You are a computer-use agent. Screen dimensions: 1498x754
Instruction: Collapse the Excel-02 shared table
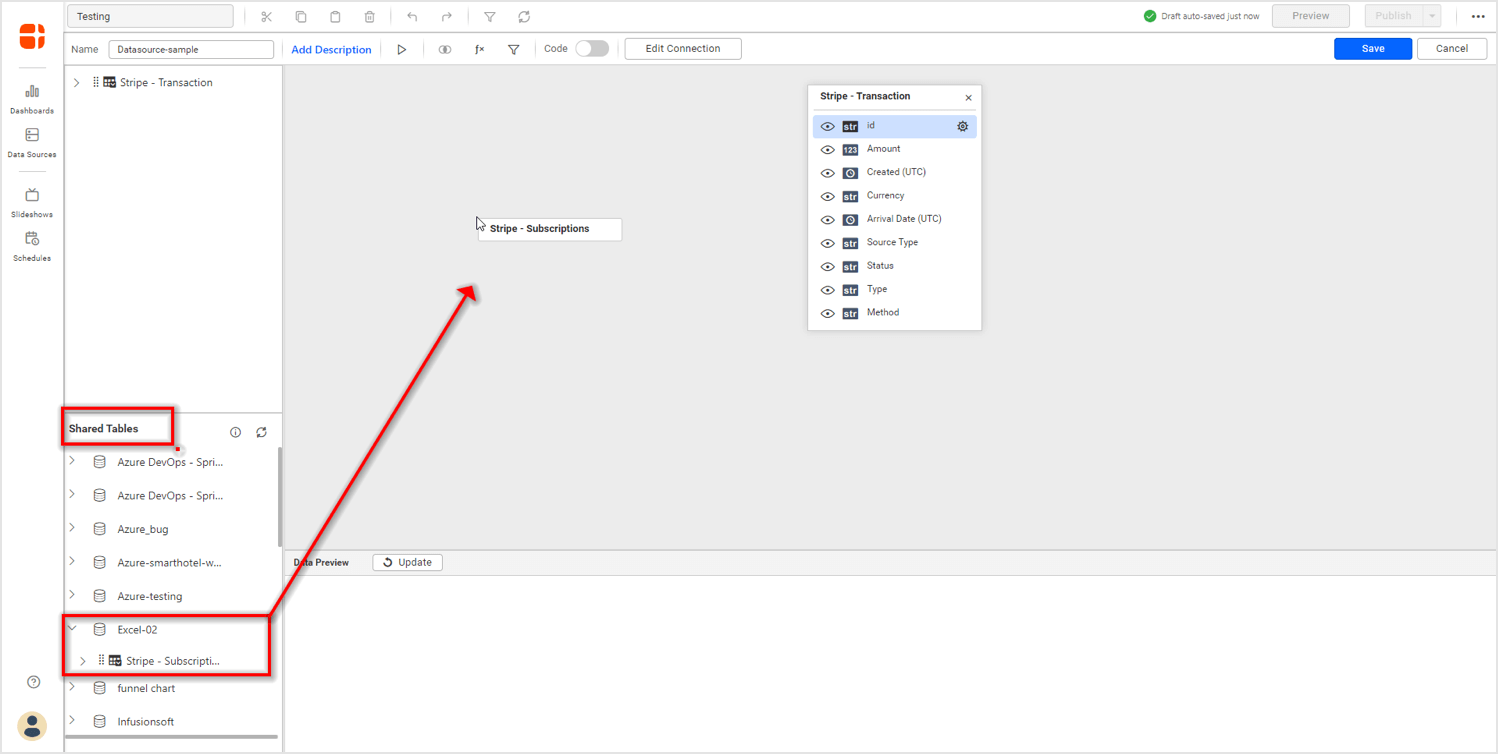tap(70, 629)
